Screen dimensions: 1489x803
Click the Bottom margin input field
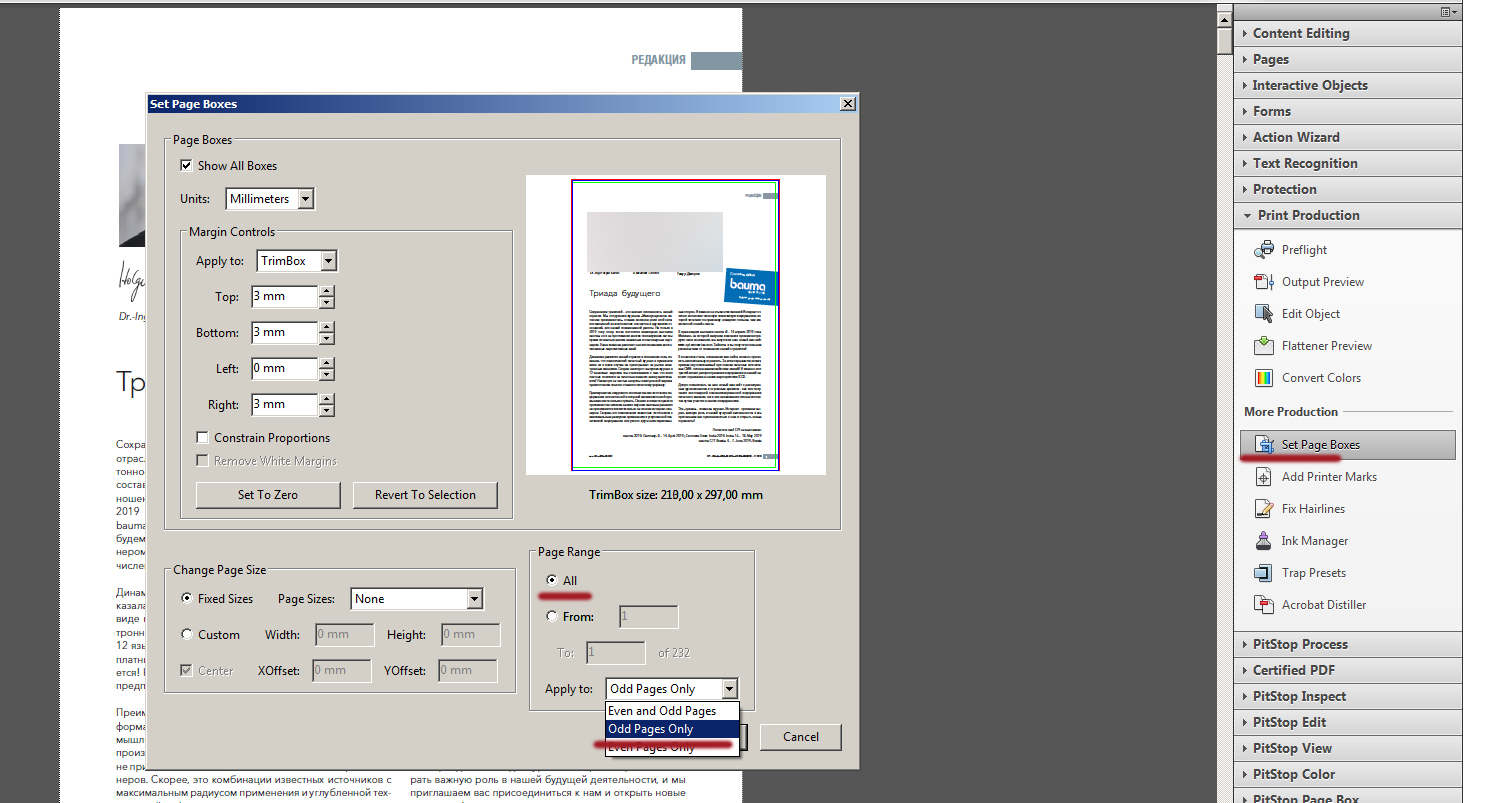(x=284, y=333)
